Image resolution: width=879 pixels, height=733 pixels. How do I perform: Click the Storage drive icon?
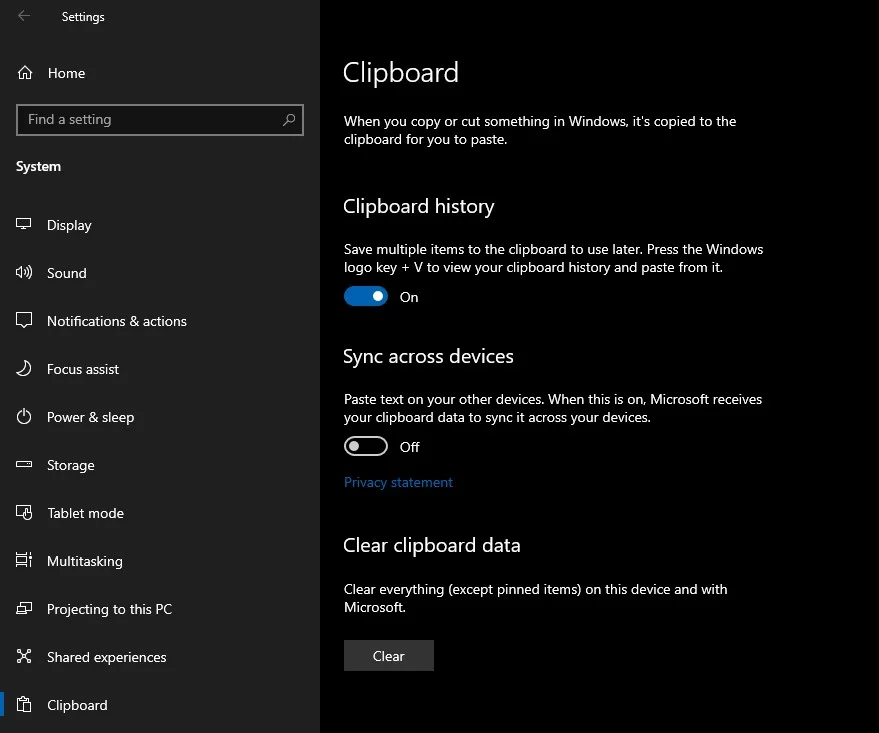pos(24,464)
